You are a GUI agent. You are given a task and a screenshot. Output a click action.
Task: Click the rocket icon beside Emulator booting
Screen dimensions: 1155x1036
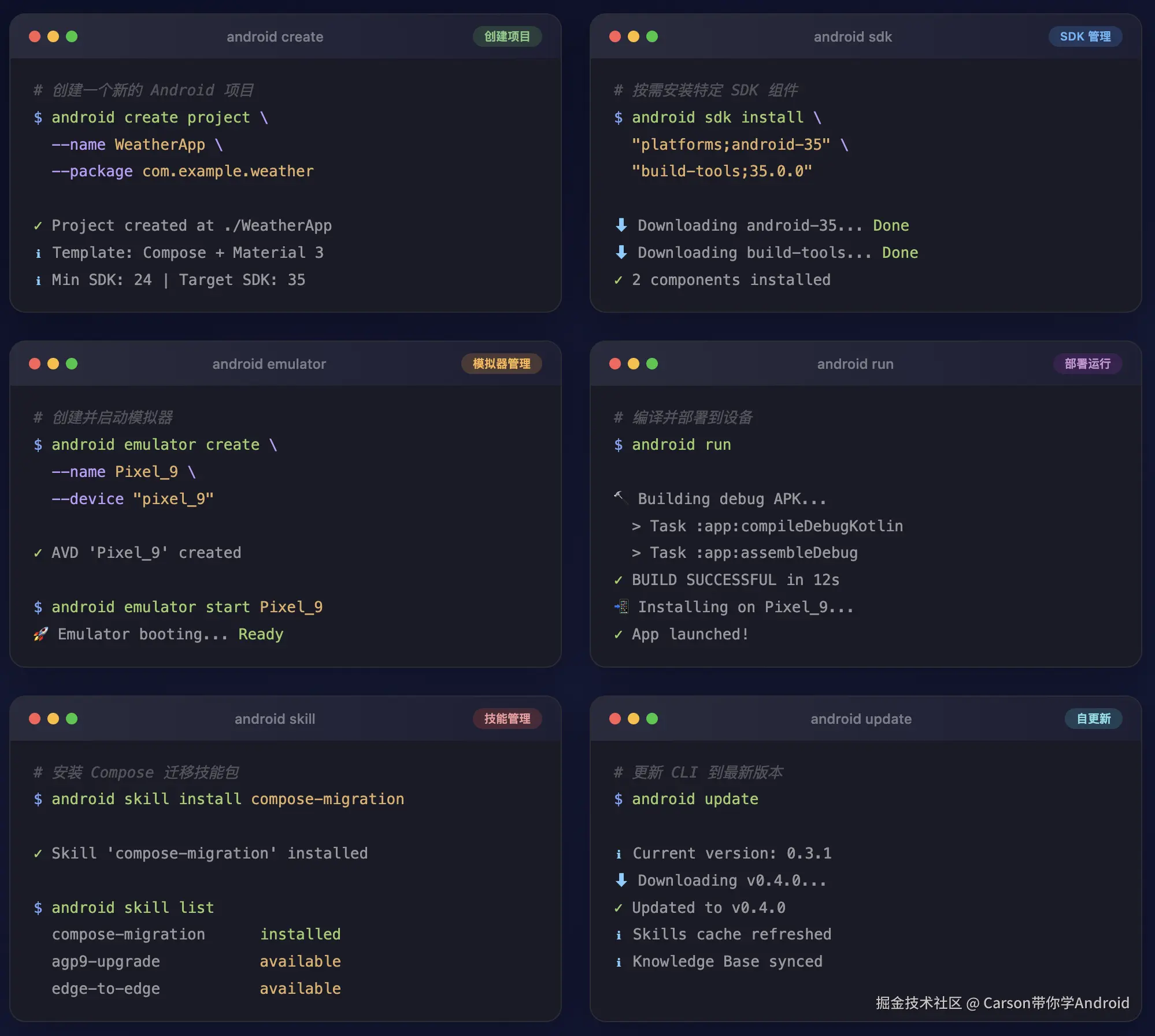click(x=40, y=634)
